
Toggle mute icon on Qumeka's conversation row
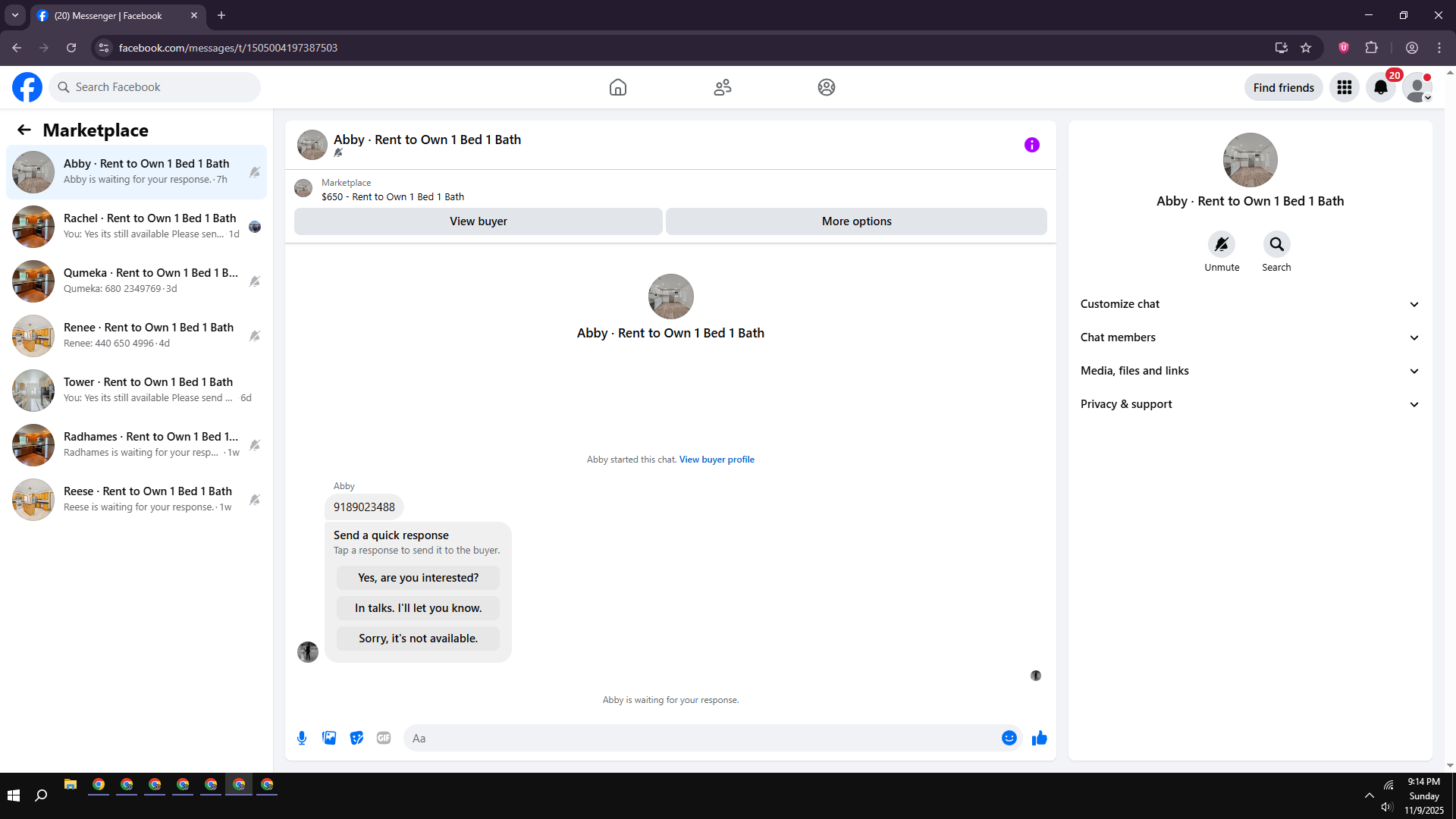click(x=255, y=281)
